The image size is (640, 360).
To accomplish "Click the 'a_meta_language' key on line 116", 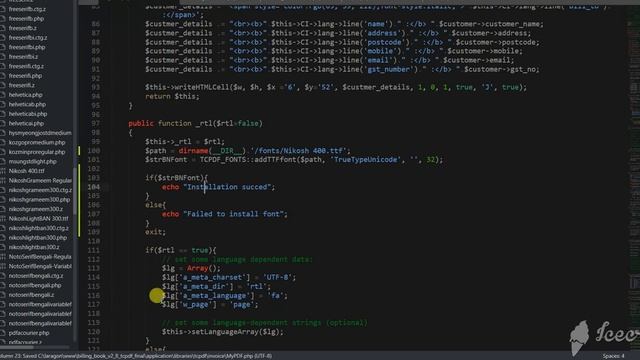I will pyautogui.click(x=214, y=296).
